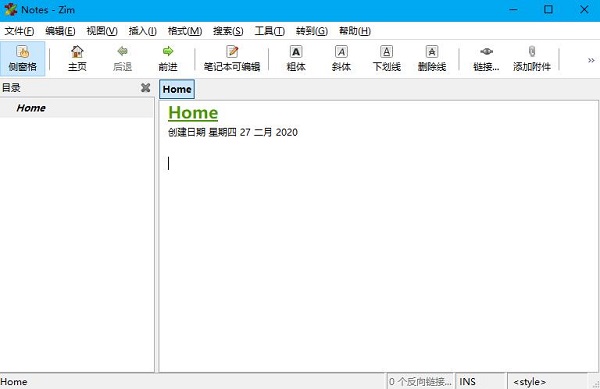Open the Search (搜索) menu
This screenshot has width=600, height=389.
click(228, 31)
